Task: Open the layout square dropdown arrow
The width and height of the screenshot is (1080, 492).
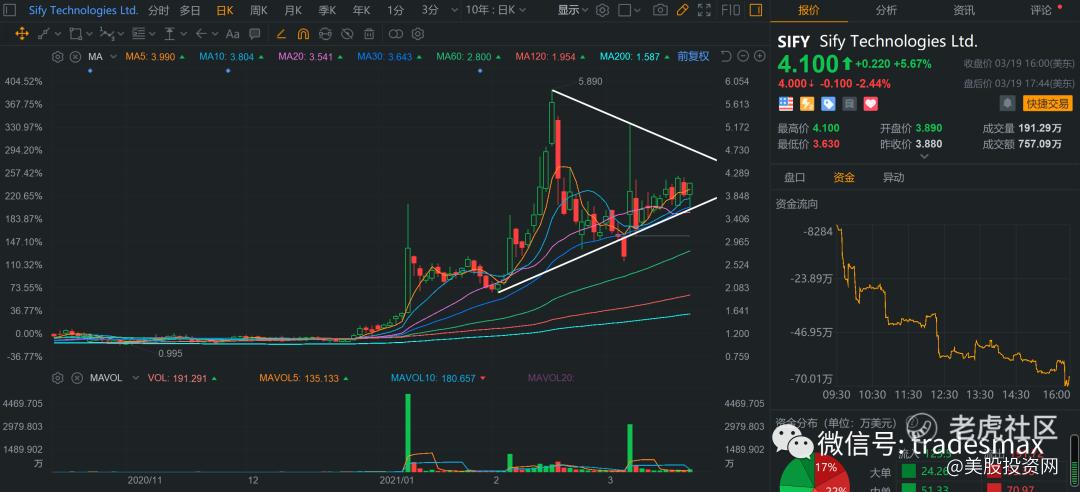Action: coord(638,10)
